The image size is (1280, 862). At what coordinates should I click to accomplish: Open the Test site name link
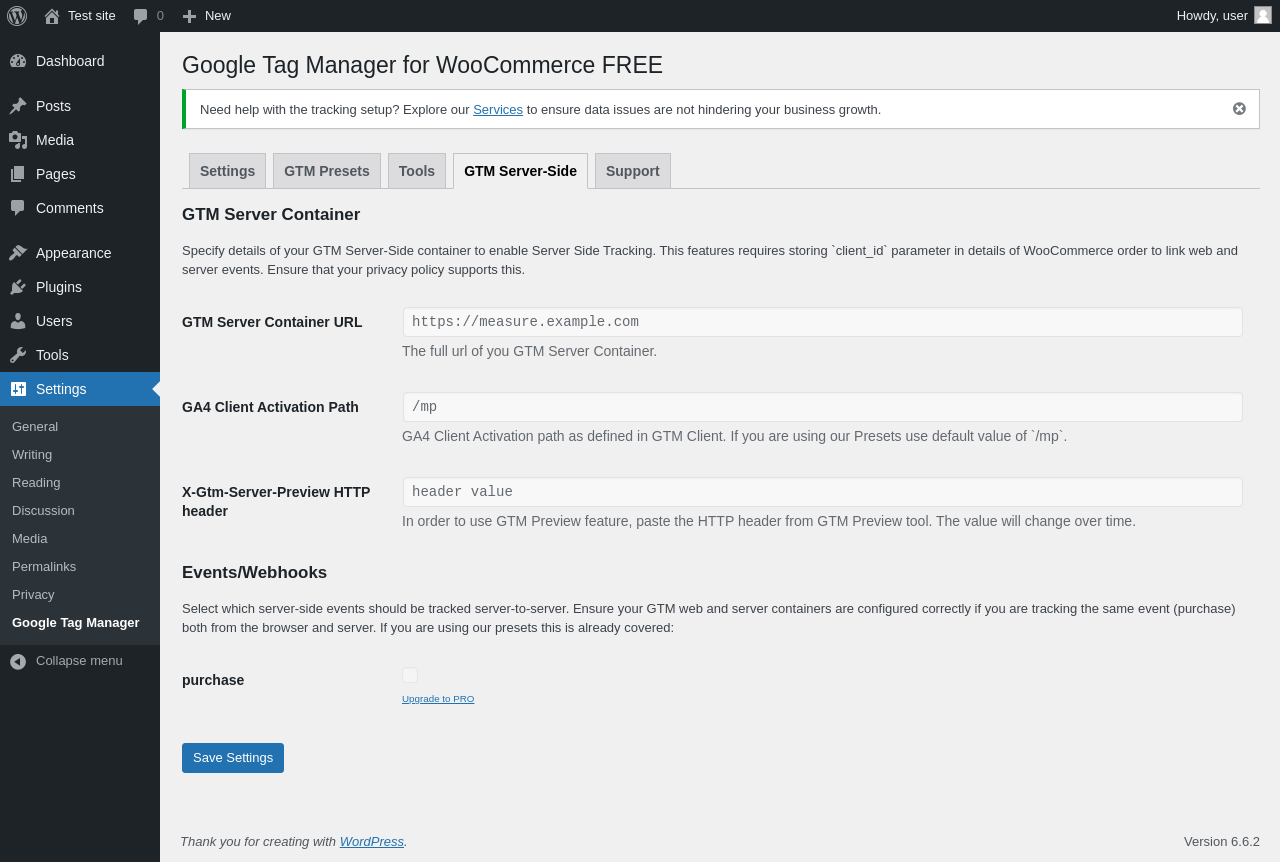tap(92, 16)
